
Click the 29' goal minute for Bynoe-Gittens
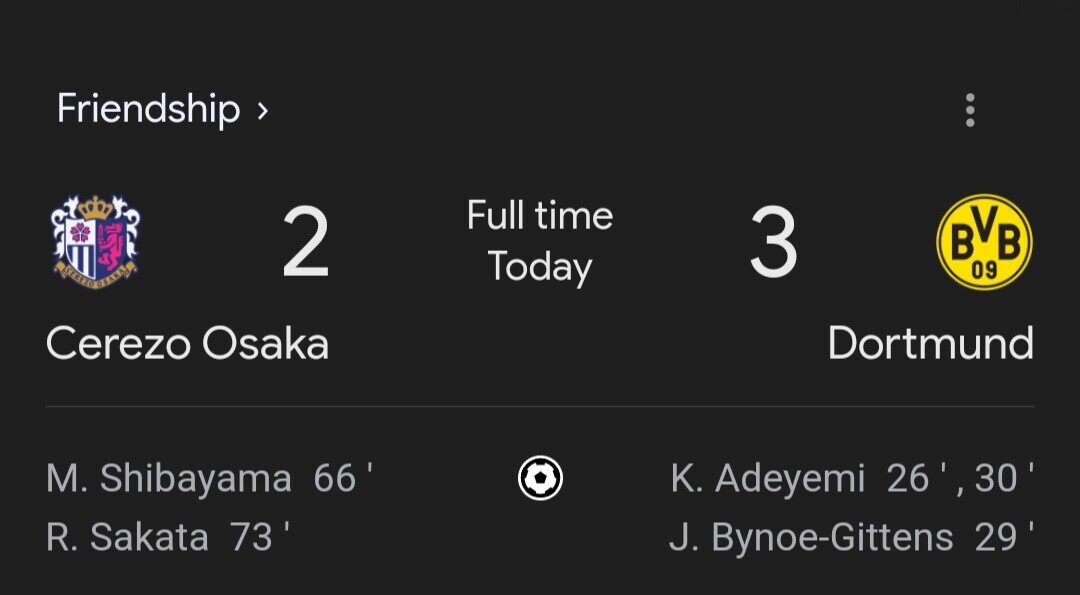(x=1004, y=537)
